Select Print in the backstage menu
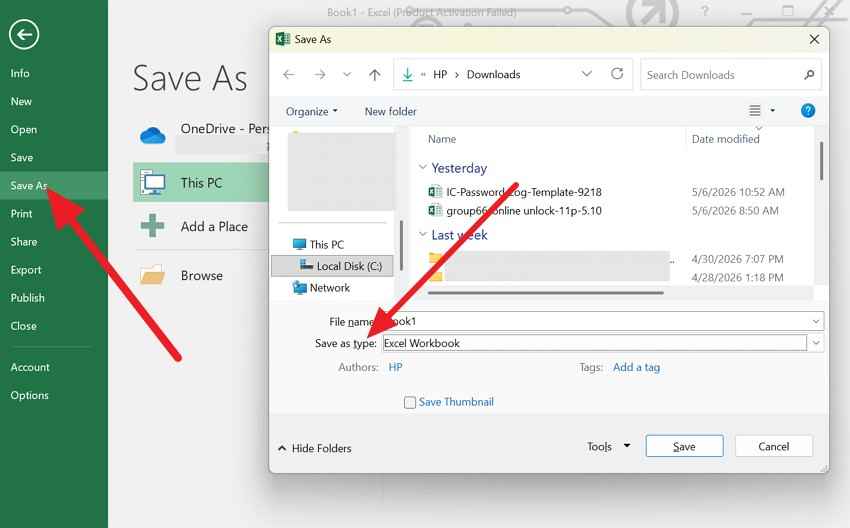 22,214
